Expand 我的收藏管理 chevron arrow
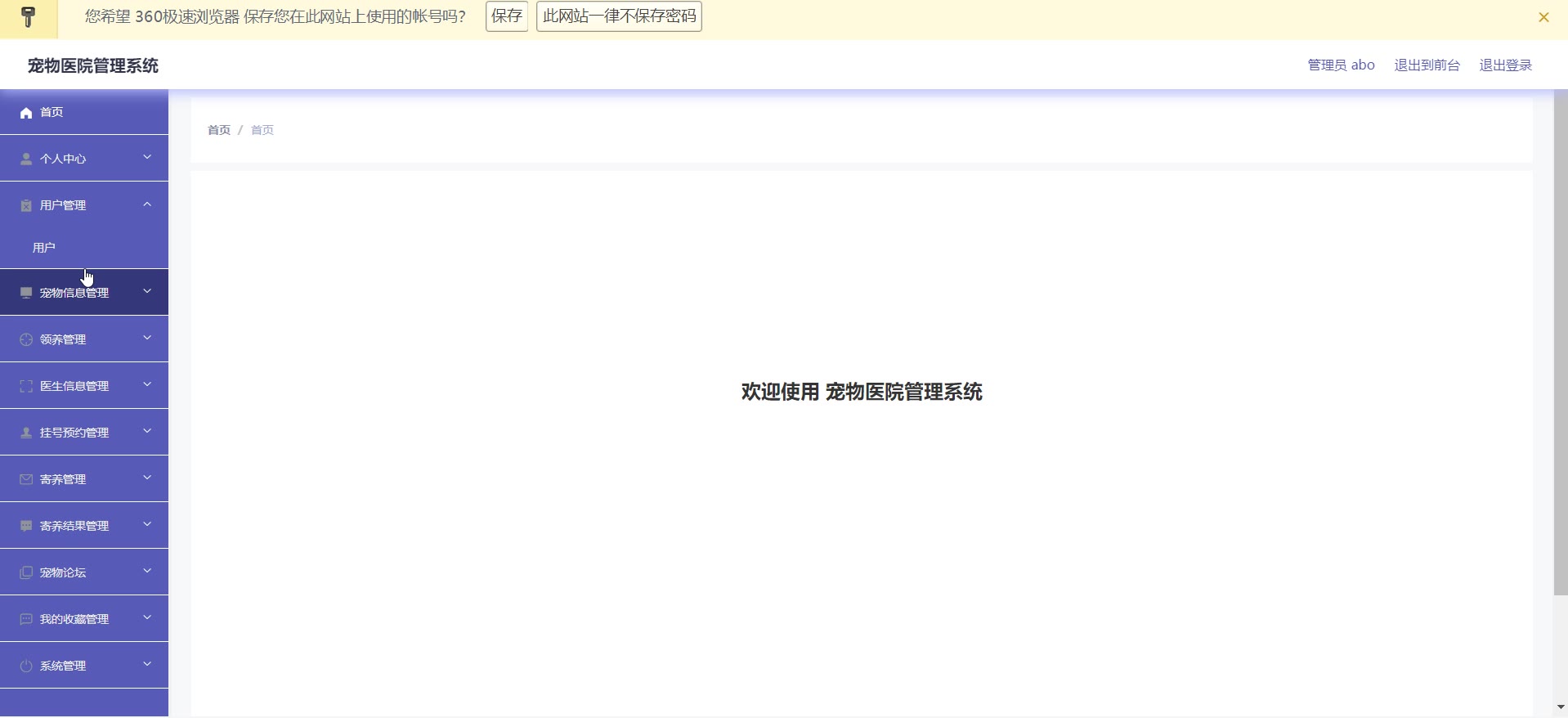1568x718 pixels. coord(147,617)
